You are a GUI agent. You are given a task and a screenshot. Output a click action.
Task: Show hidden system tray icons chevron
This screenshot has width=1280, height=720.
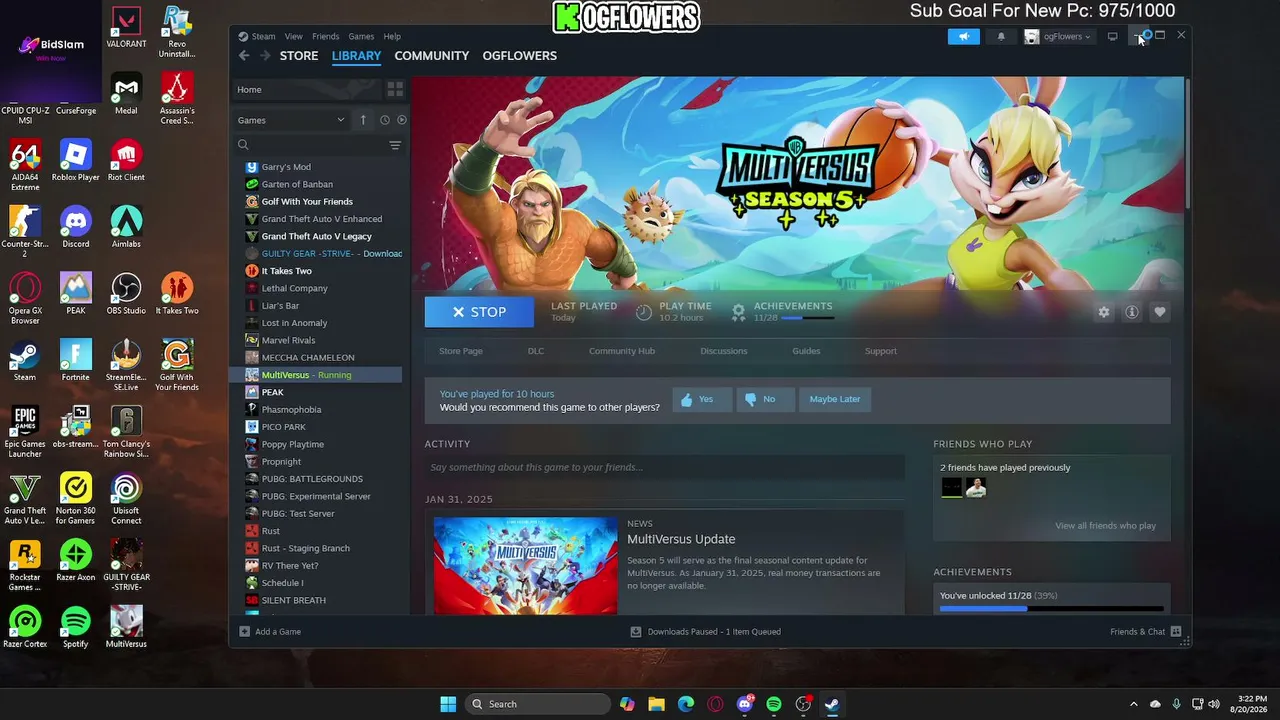1133,704
